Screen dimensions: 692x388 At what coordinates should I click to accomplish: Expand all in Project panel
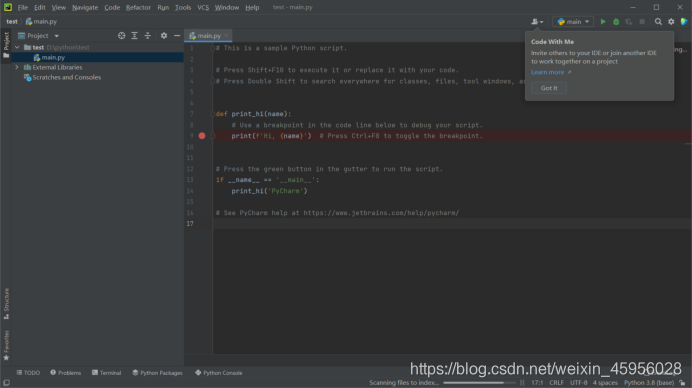[135, 36]
